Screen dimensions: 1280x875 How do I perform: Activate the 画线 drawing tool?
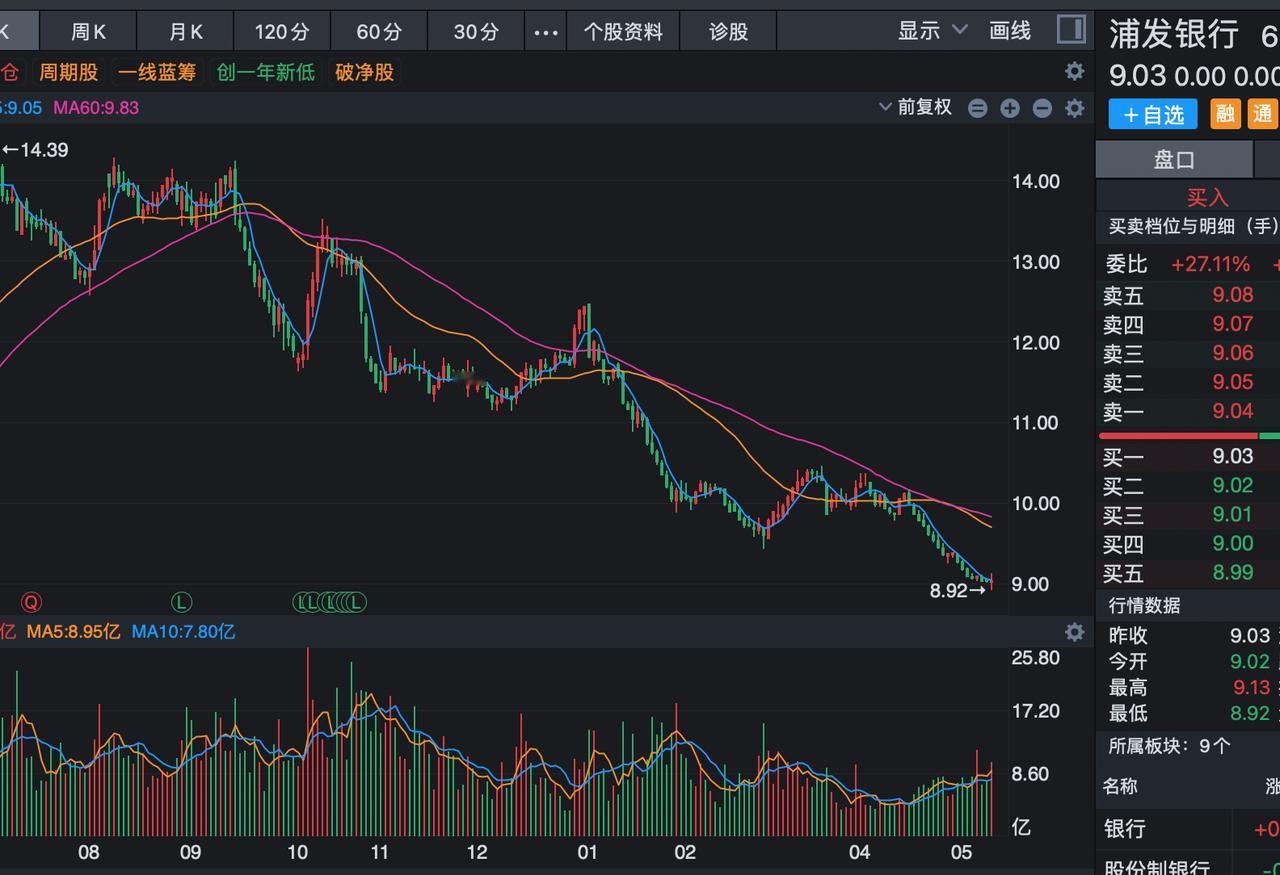point(1010,31)
